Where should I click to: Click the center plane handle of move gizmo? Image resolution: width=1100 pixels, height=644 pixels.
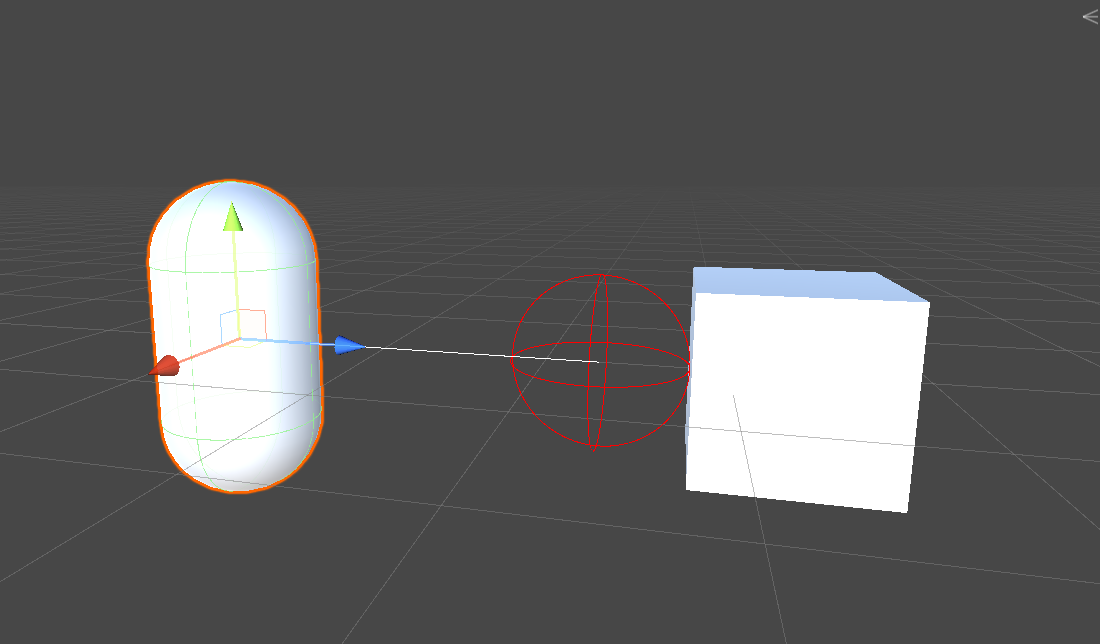click(x=243, y=327)
